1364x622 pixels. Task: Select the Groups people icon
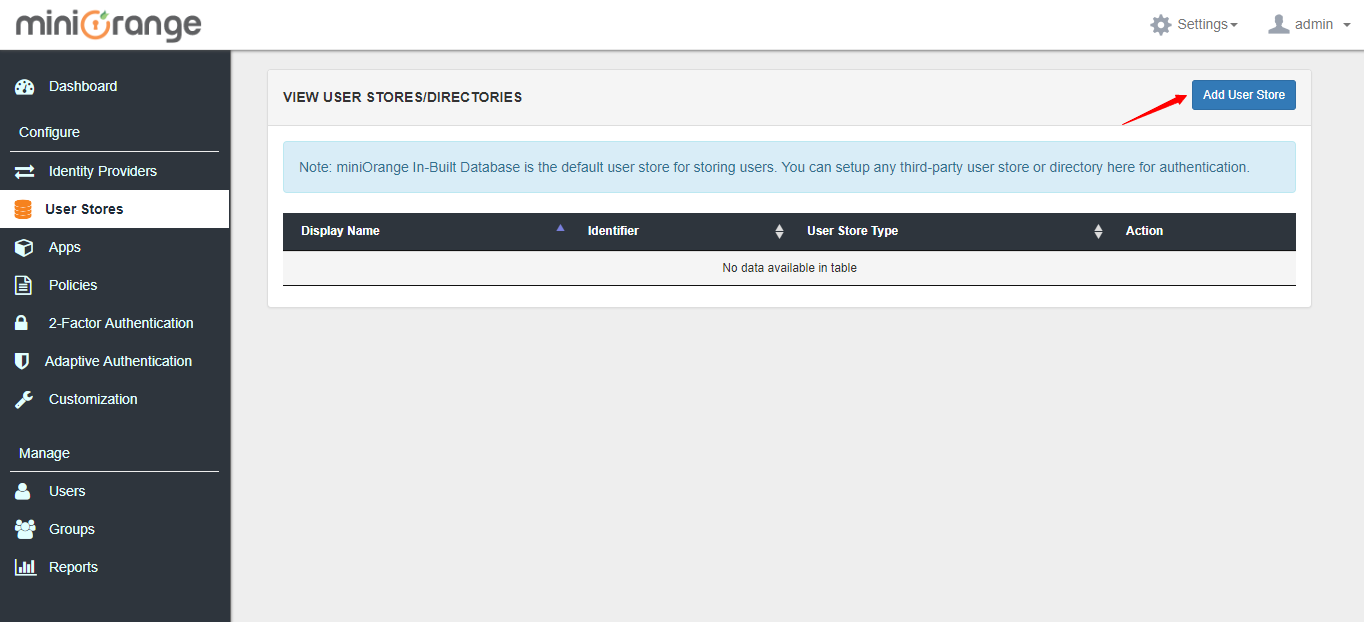[x=24, y=529]
